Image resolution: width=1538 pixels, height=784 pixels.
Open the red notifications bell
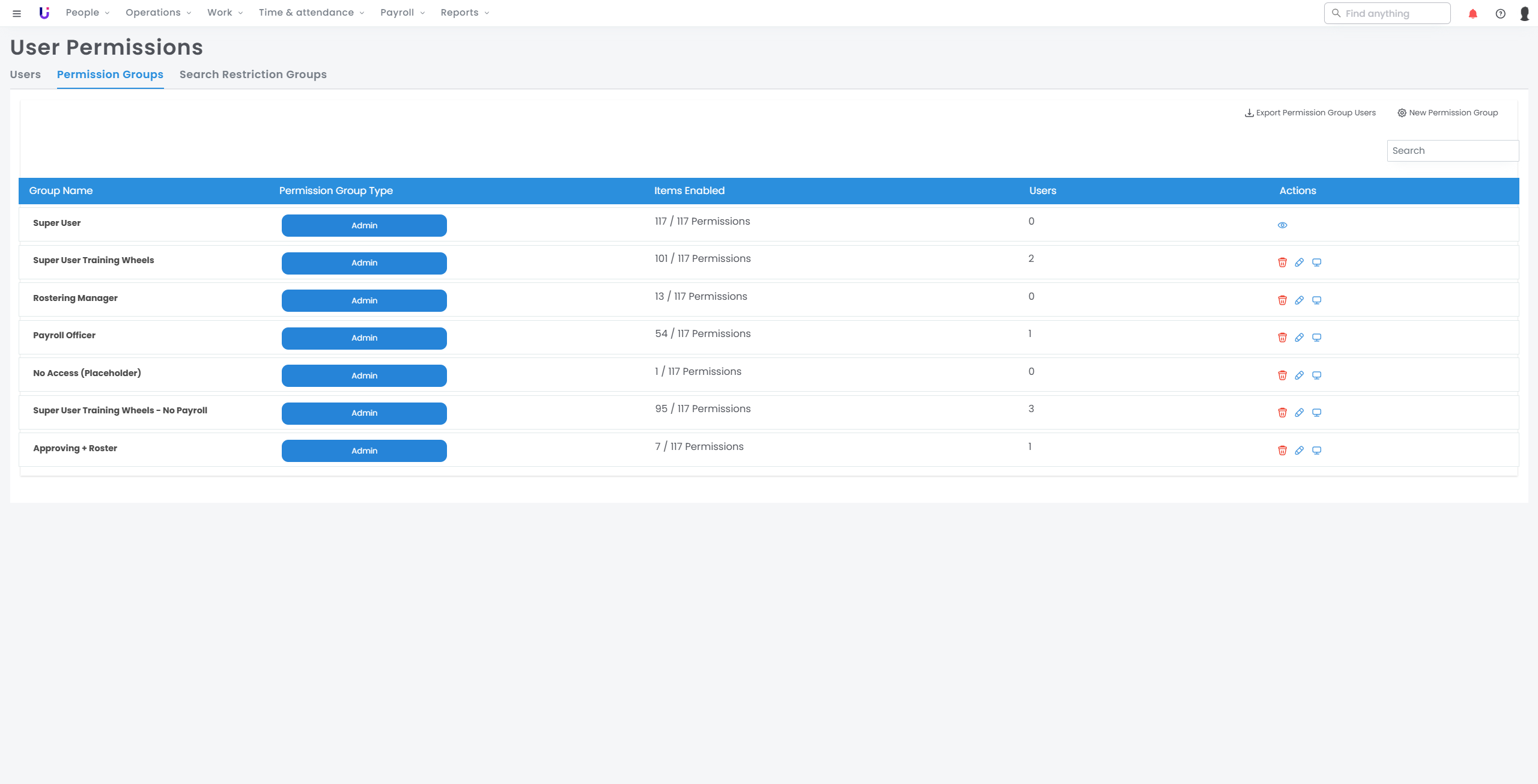1473,14
